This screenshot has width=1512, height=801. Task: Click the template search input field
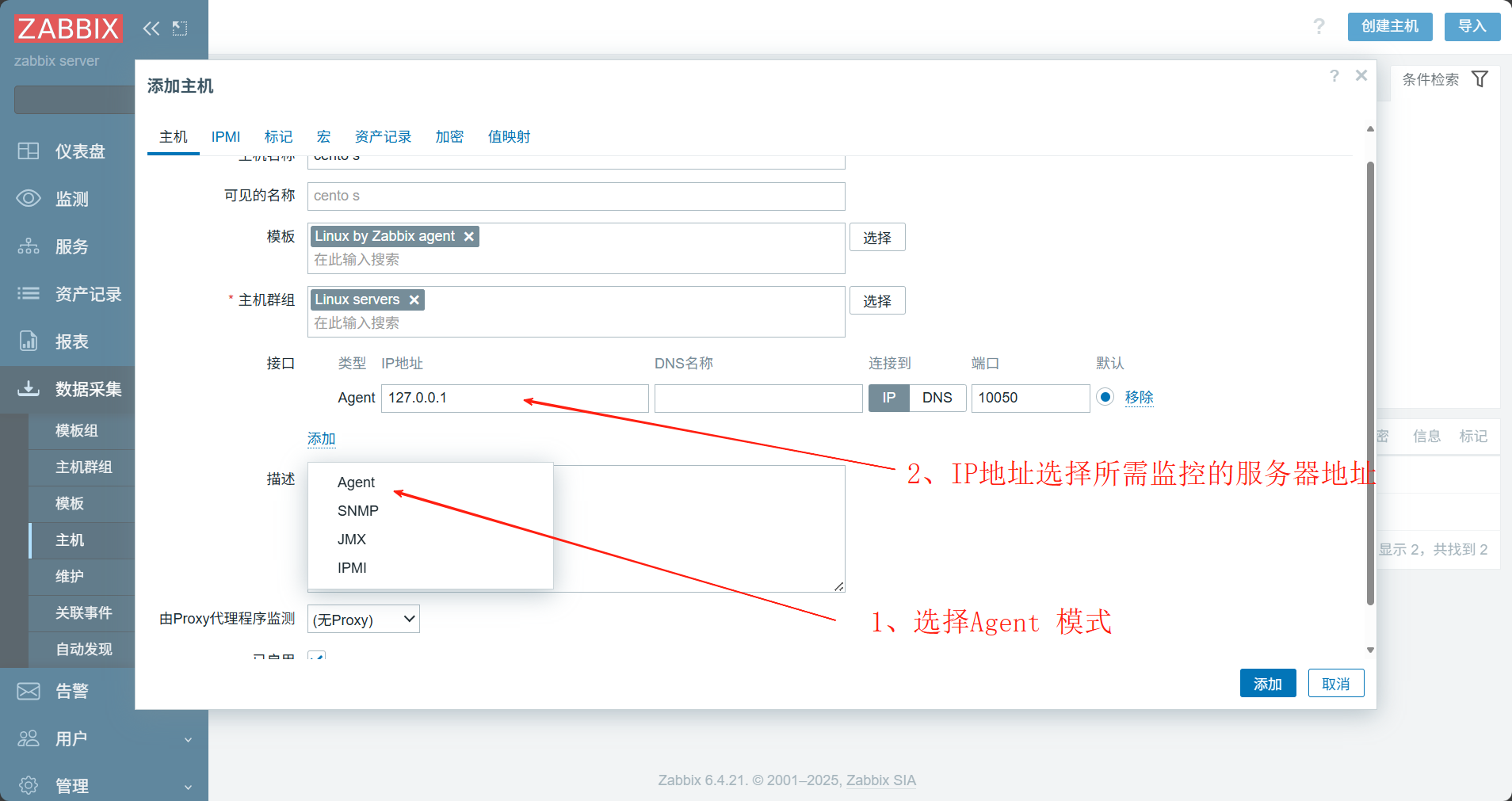576,260
